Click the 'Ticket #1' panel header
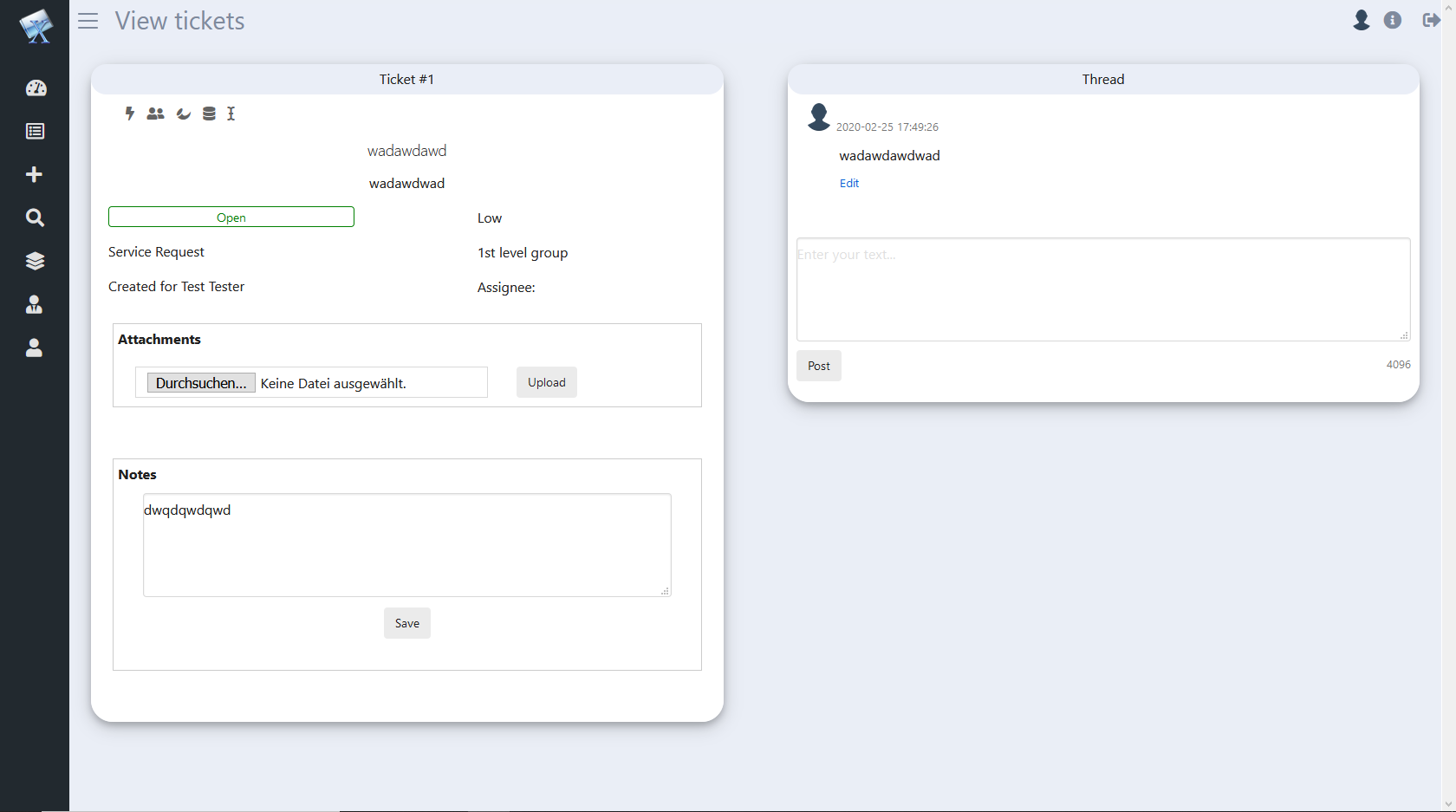Image resolution: width=1456 pixels, height=812 pixels. [407, 79]
